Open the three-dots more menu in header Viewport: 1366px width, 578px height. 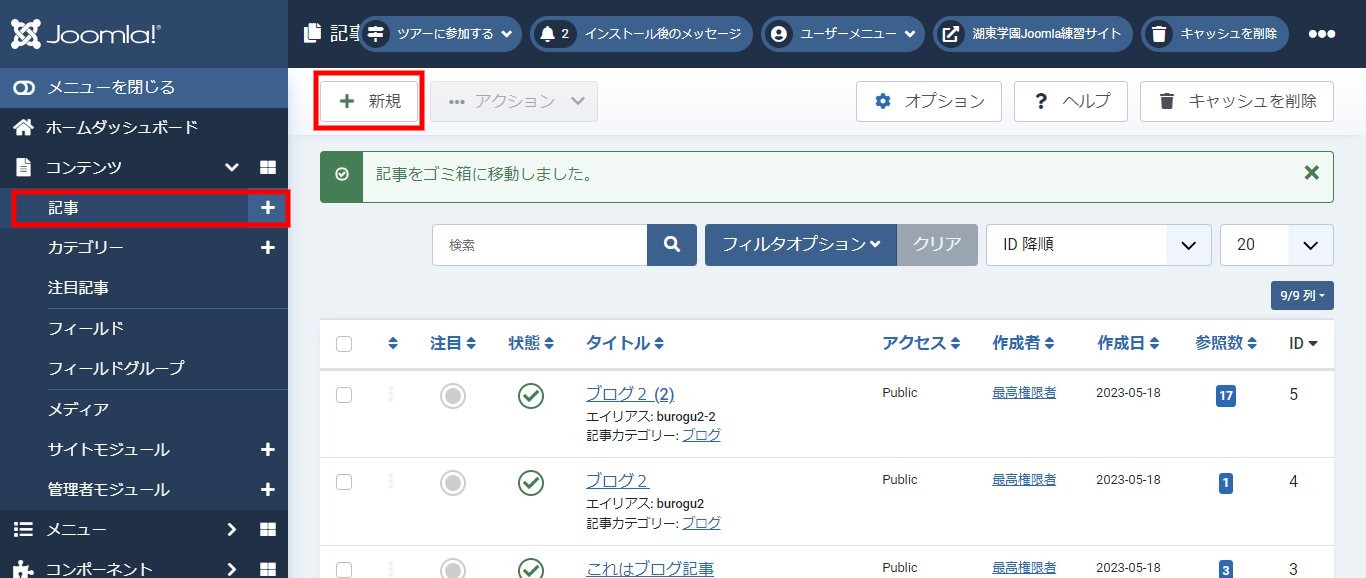1321,34
